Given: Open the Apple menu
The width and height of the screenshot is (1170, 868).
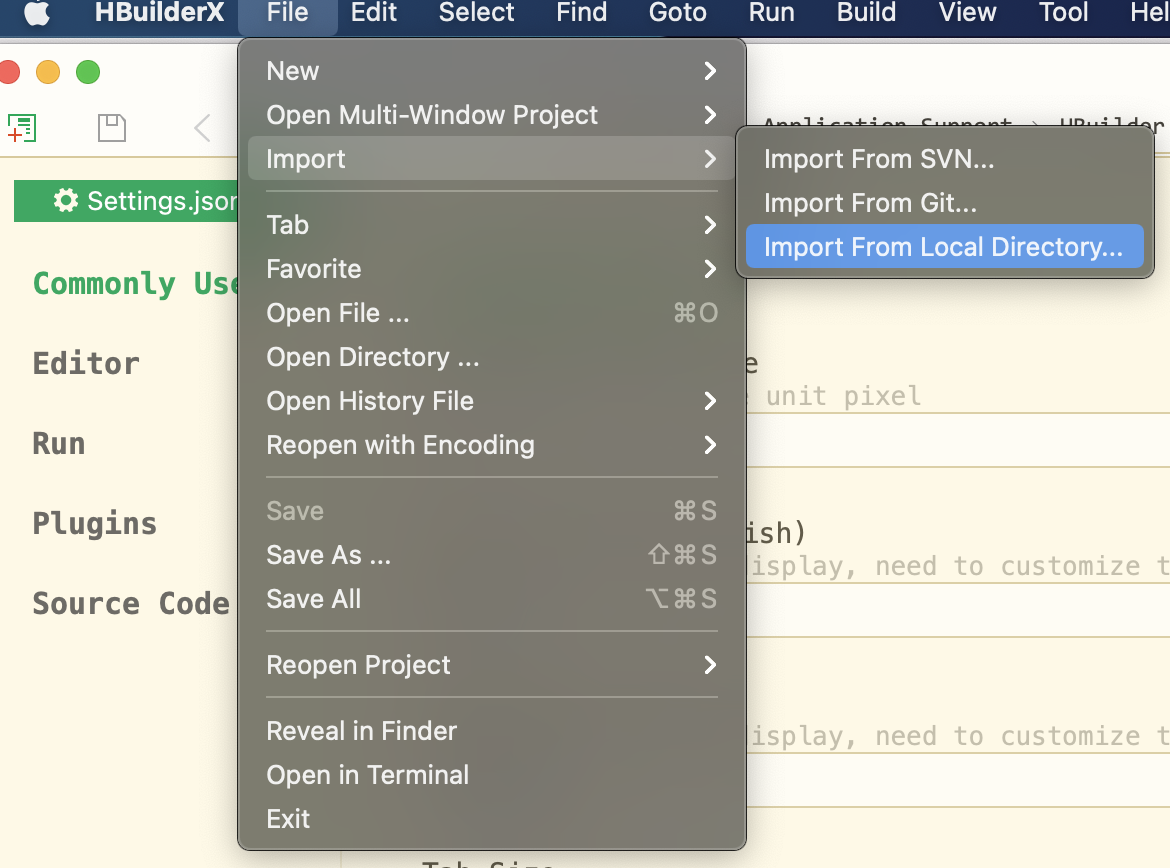Looking at the screenshot, I should tap(37, 13).
